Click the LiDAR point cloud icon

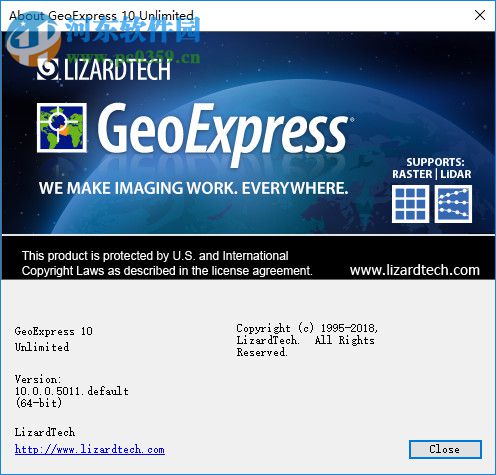coord(453,204)
